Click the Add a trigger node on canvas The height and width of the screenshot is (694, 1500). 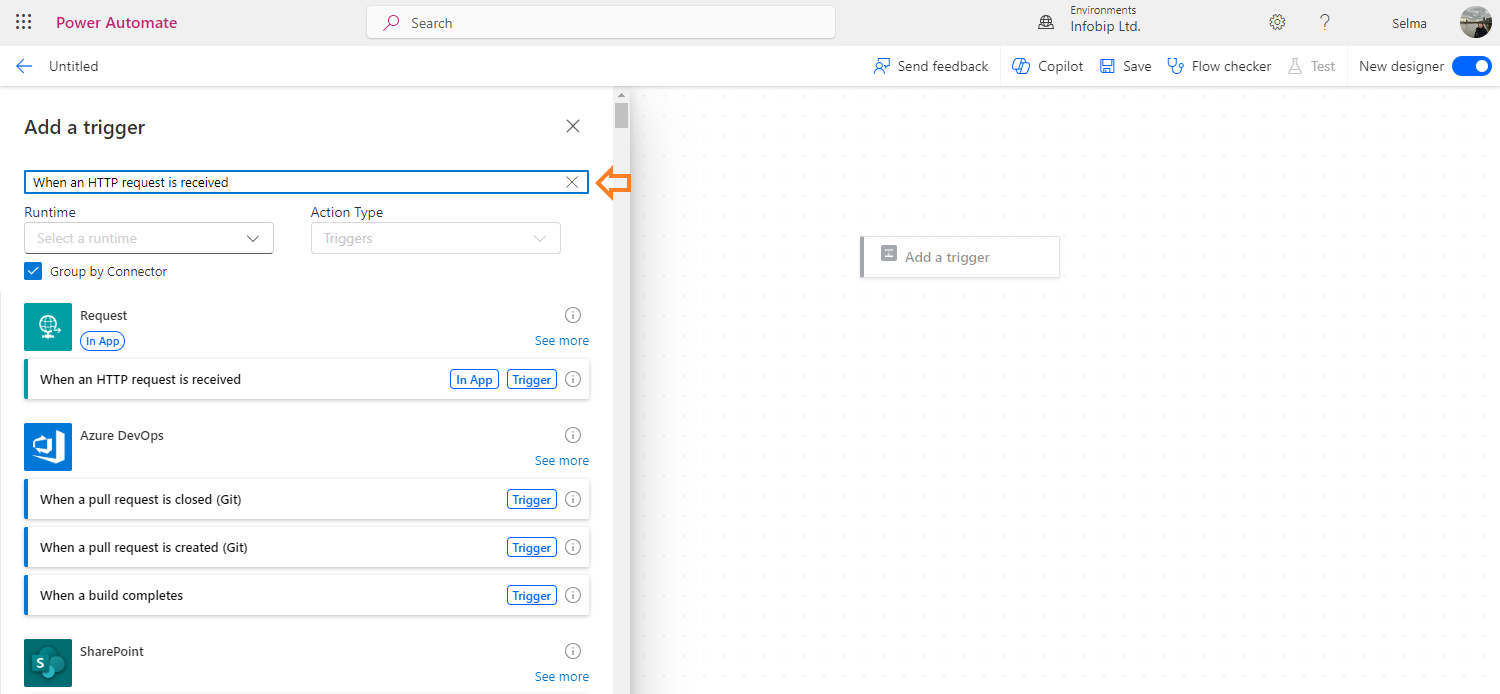click(x=958, y=257)
